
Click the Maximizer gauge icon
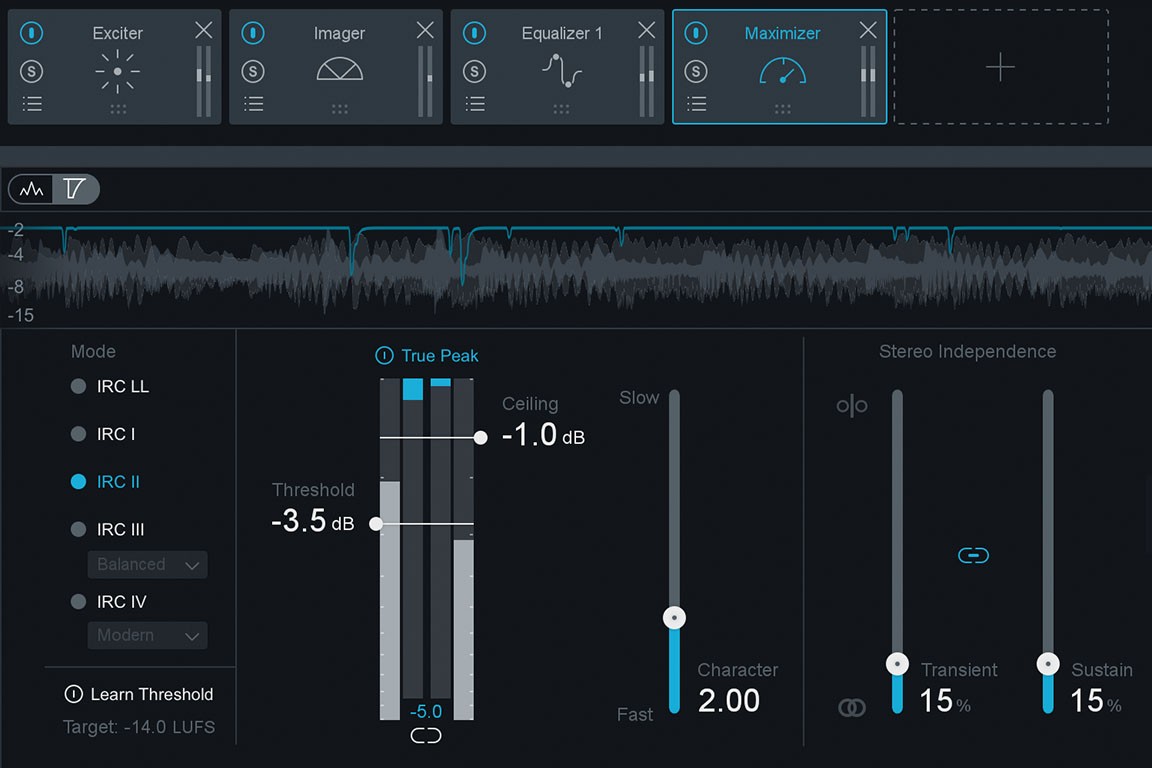[782, 70]
